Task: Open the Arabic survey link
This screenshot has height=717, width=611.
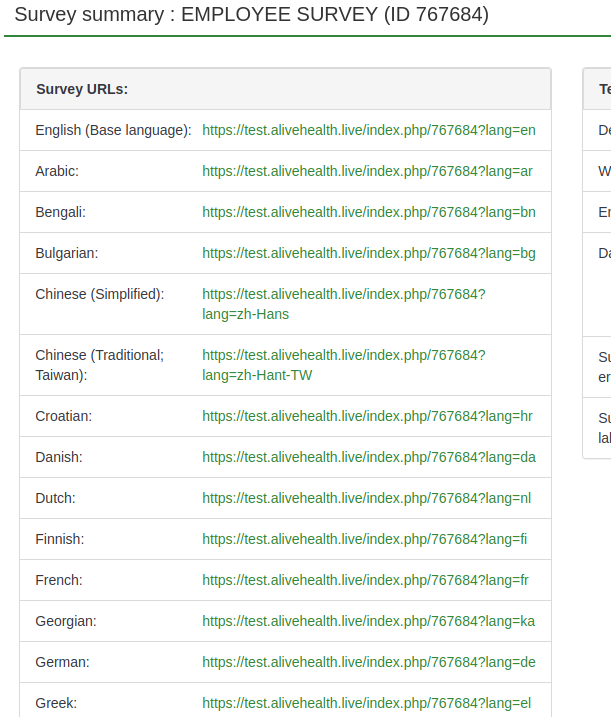Action: pos(367,171)
